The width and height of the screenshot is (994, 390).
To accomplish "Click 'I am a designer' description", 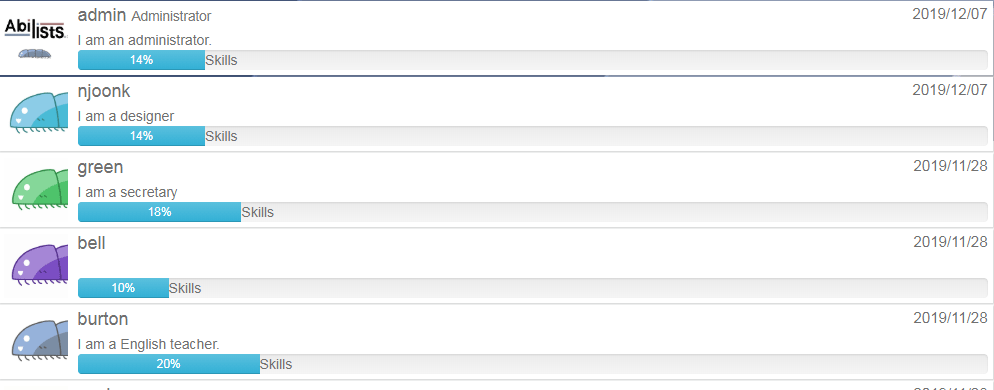I will tap(126, 117).
